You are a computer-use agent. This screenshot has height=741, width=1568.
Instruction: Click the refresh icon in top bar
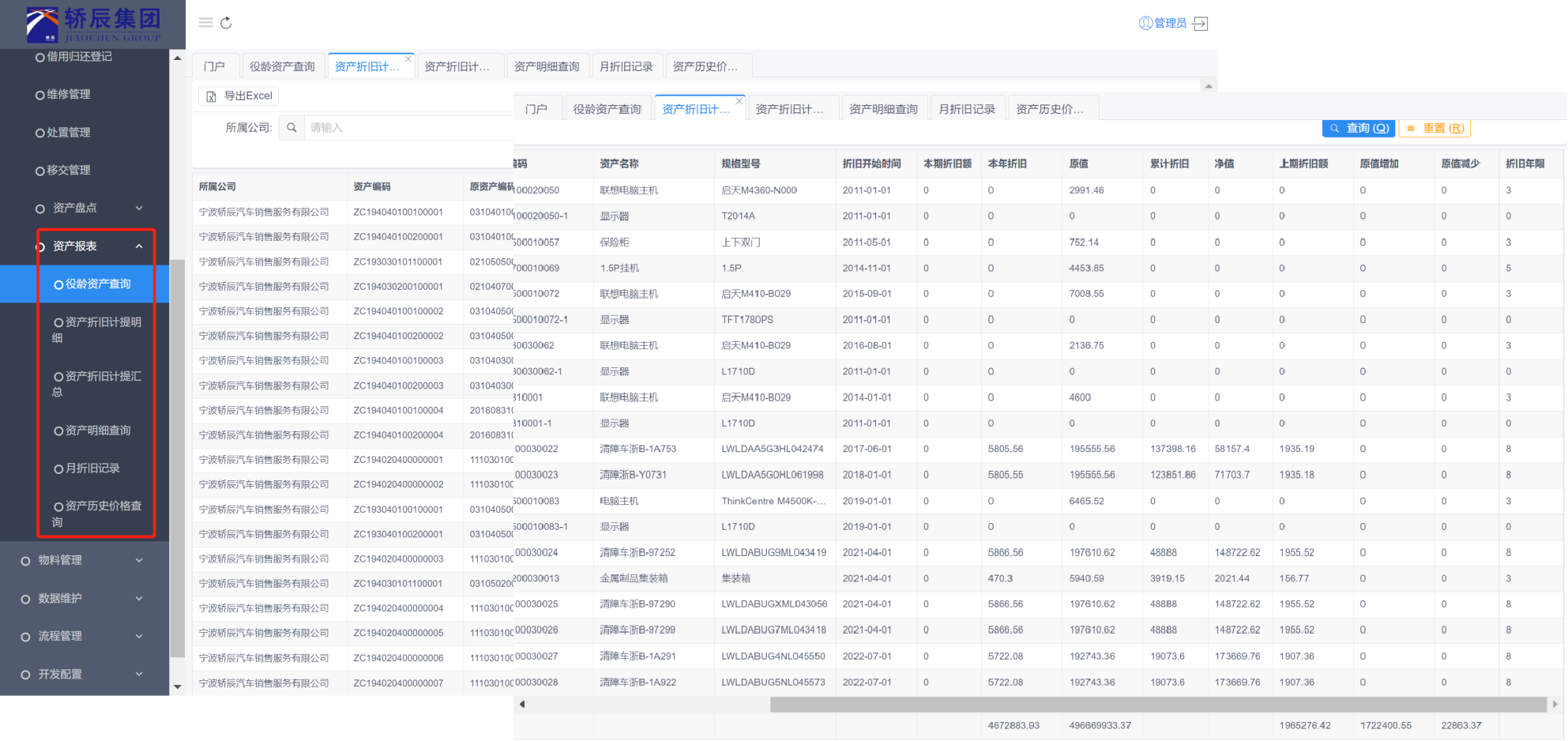[226, 23]
